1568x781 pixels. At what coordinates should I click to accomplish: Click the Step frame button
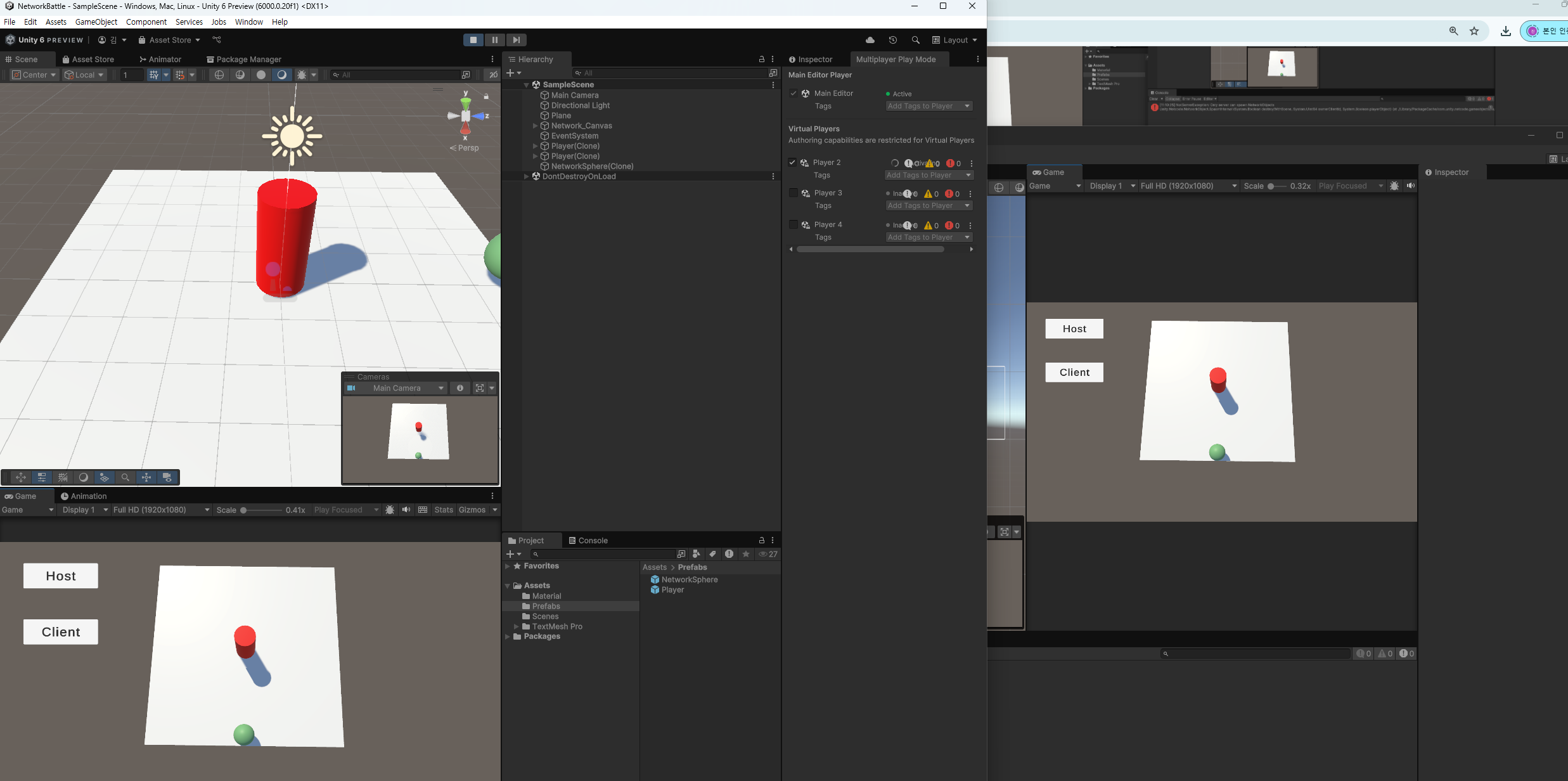tap(517, 40)
